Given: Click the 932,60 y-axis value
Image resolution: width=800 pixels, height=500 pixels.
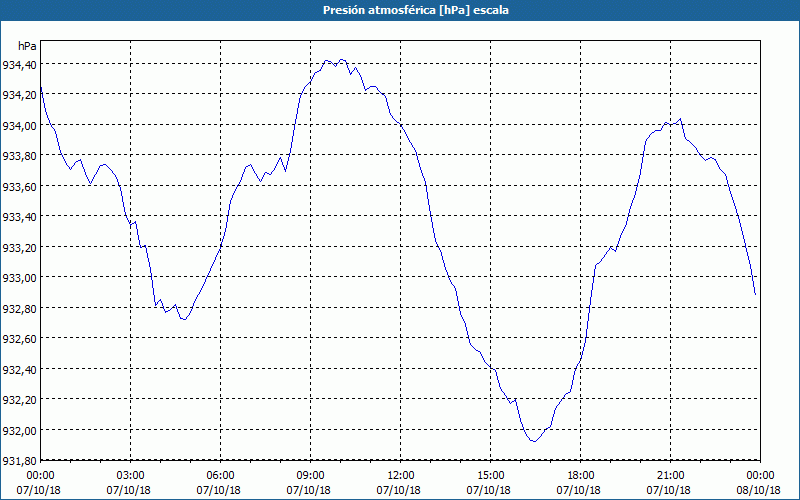Looking at the screenshot, I should click(x=19, y=339).
